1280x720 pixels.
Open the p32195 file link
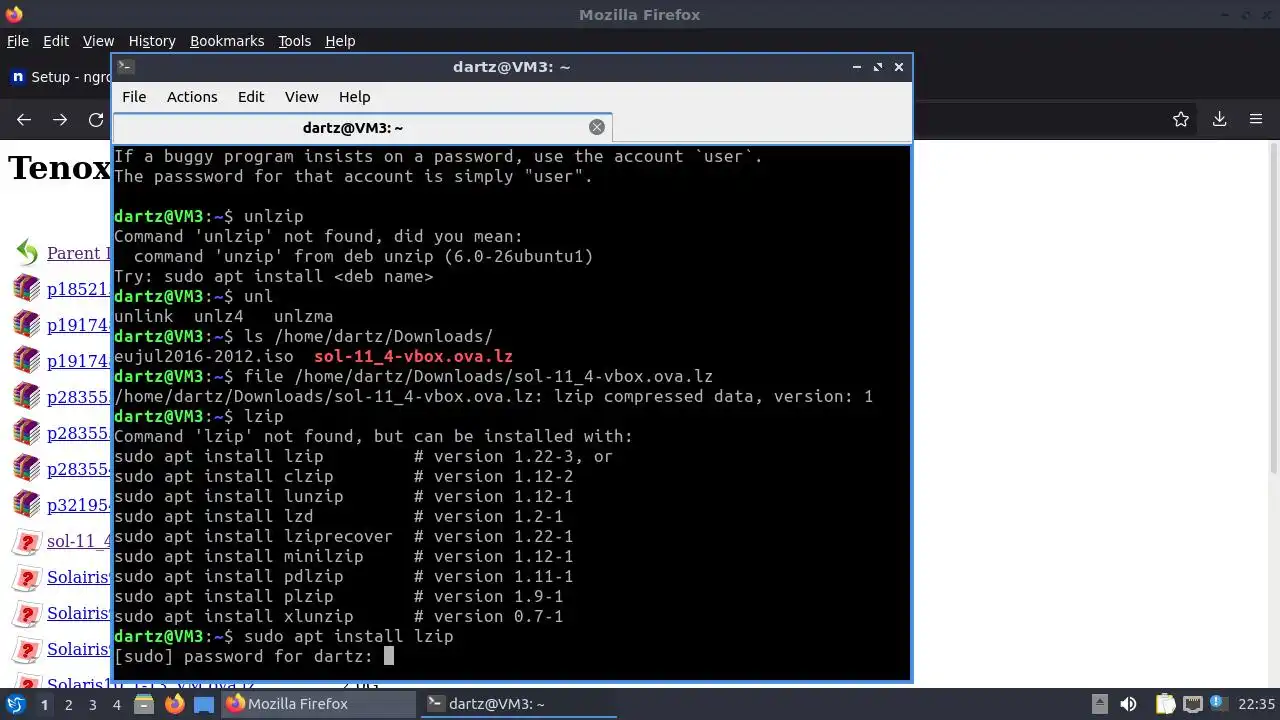(78, 505)
